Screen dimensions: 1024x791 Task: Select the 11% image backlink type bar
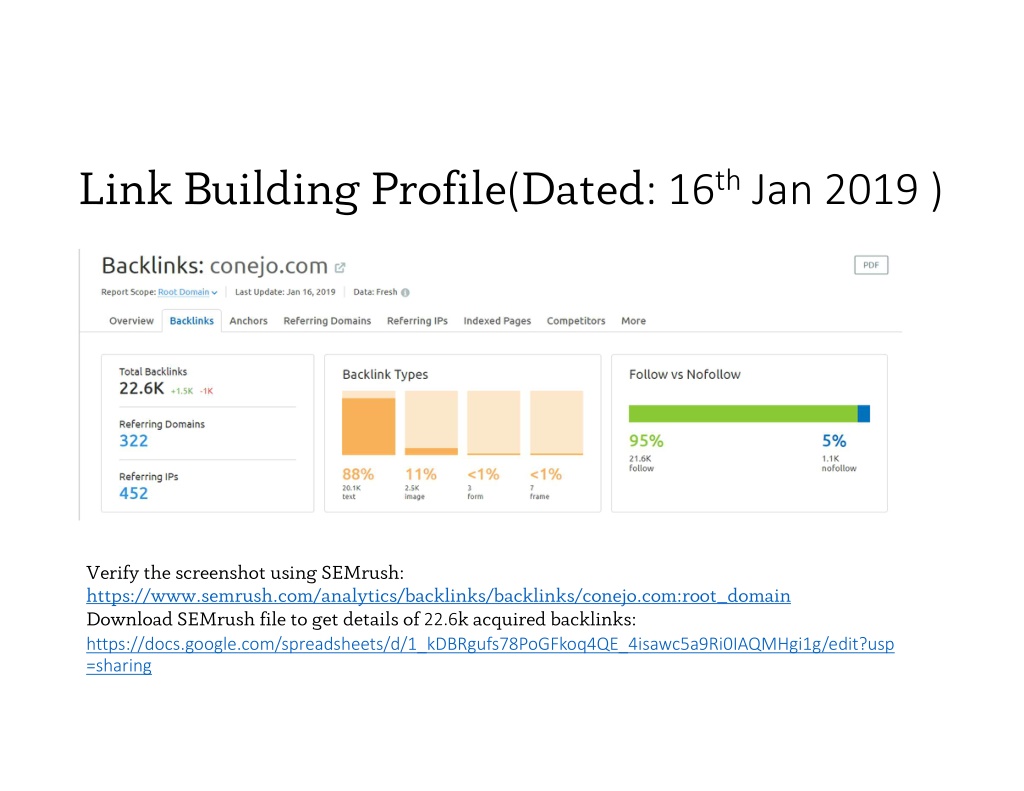pos(431,423)
